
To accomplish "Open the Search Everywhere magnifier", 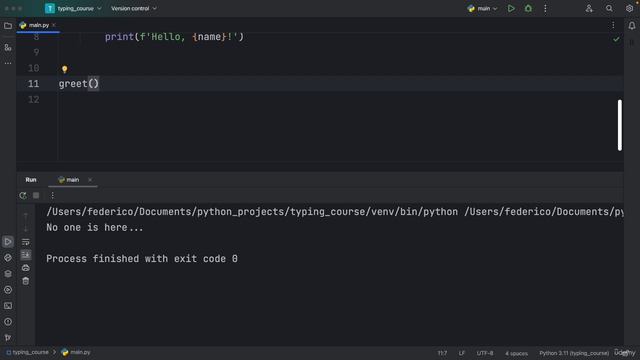I will click(x=609, y=9).
